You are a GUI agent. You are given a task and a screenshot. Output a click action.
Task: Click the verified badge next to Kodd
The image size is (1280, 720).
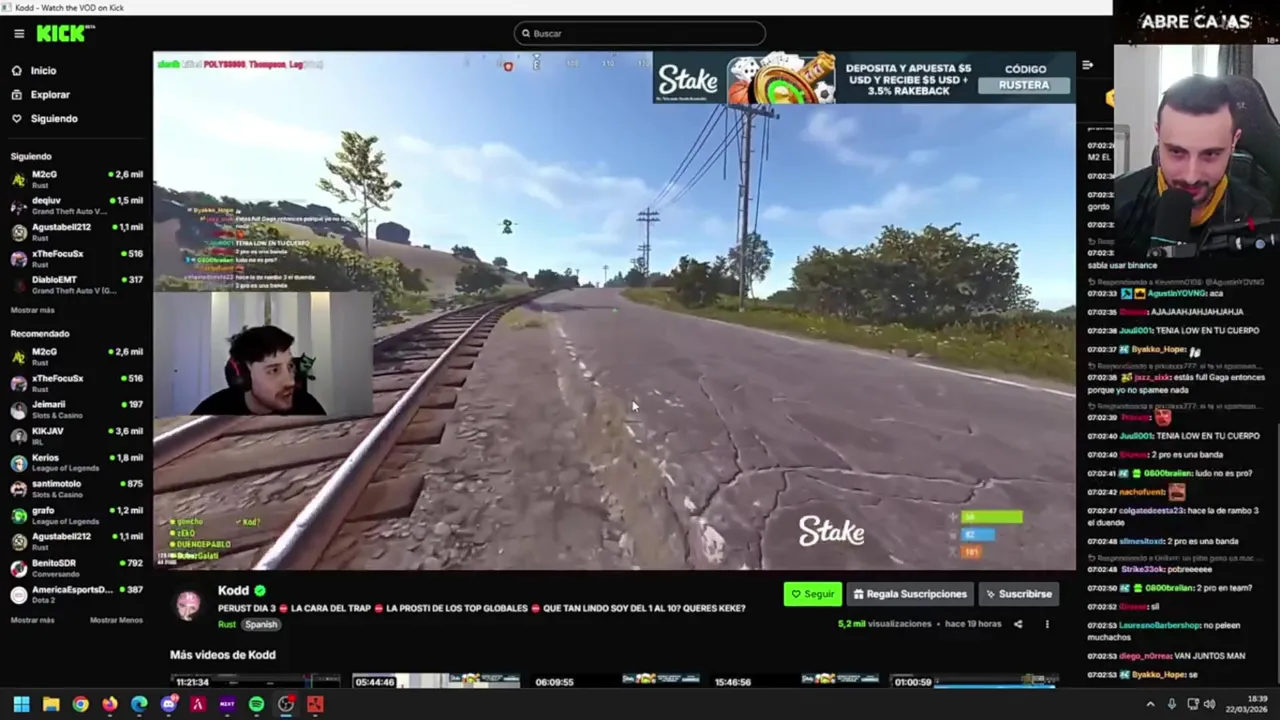coord(260,590)
